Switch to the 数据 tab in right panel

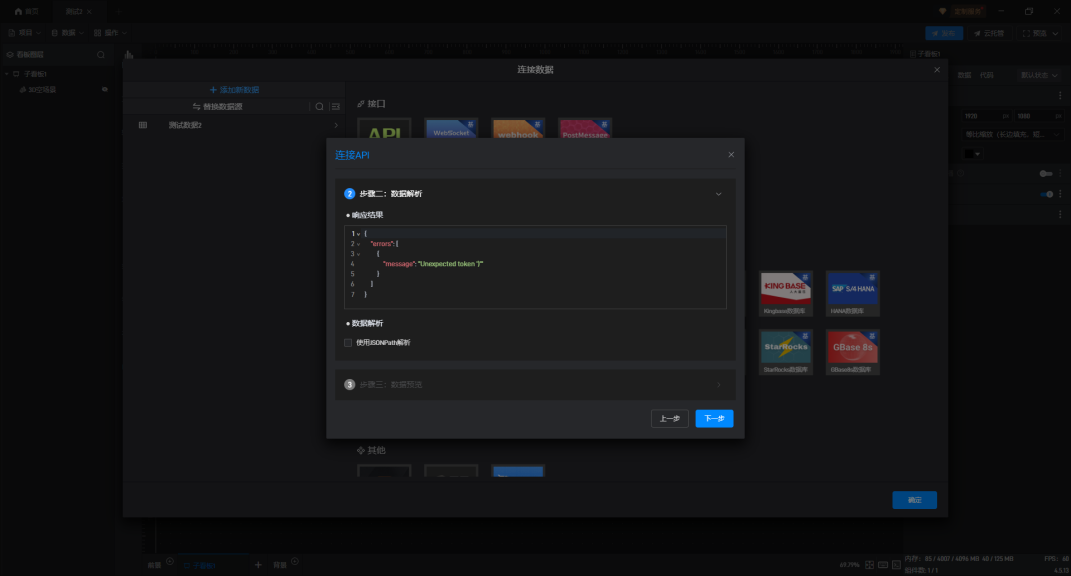[x=964, y=75]
